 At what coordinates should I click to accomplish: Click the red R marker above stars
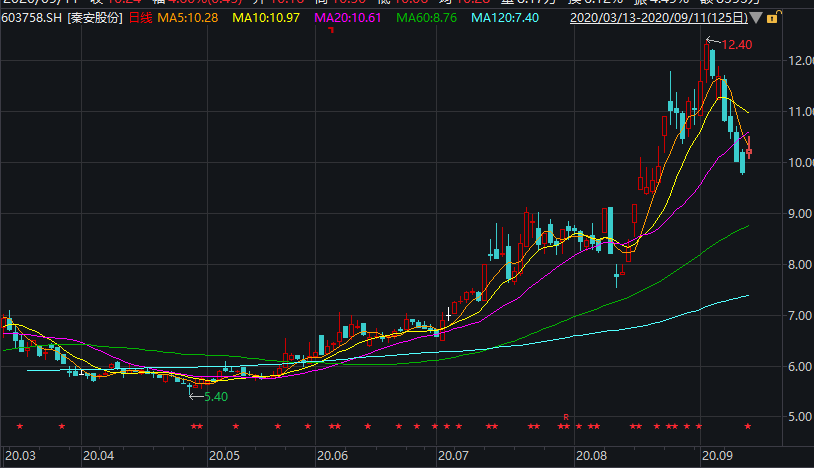(566, 417)
